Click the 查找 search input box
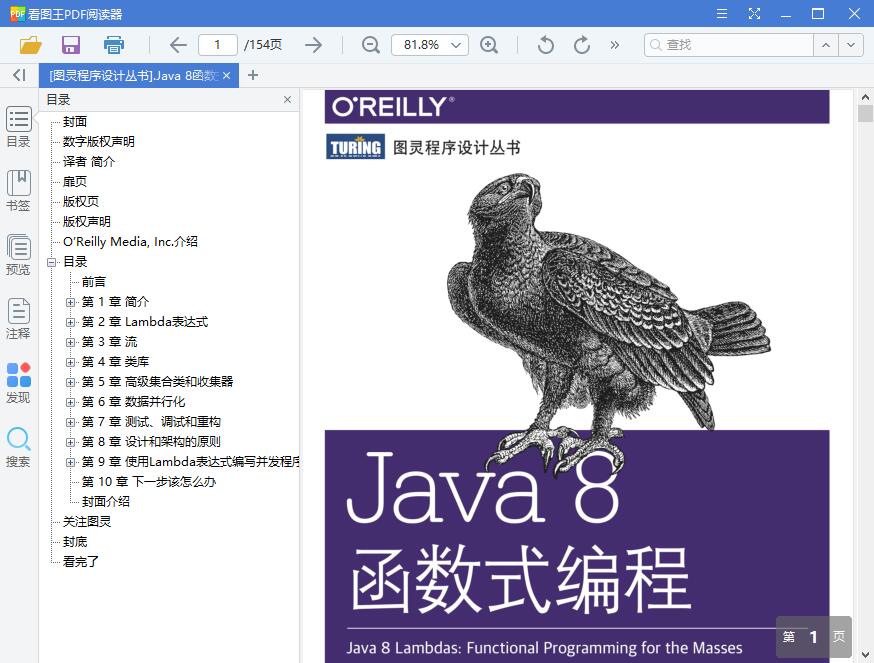 pyautogui.click(x=729, y=45)
